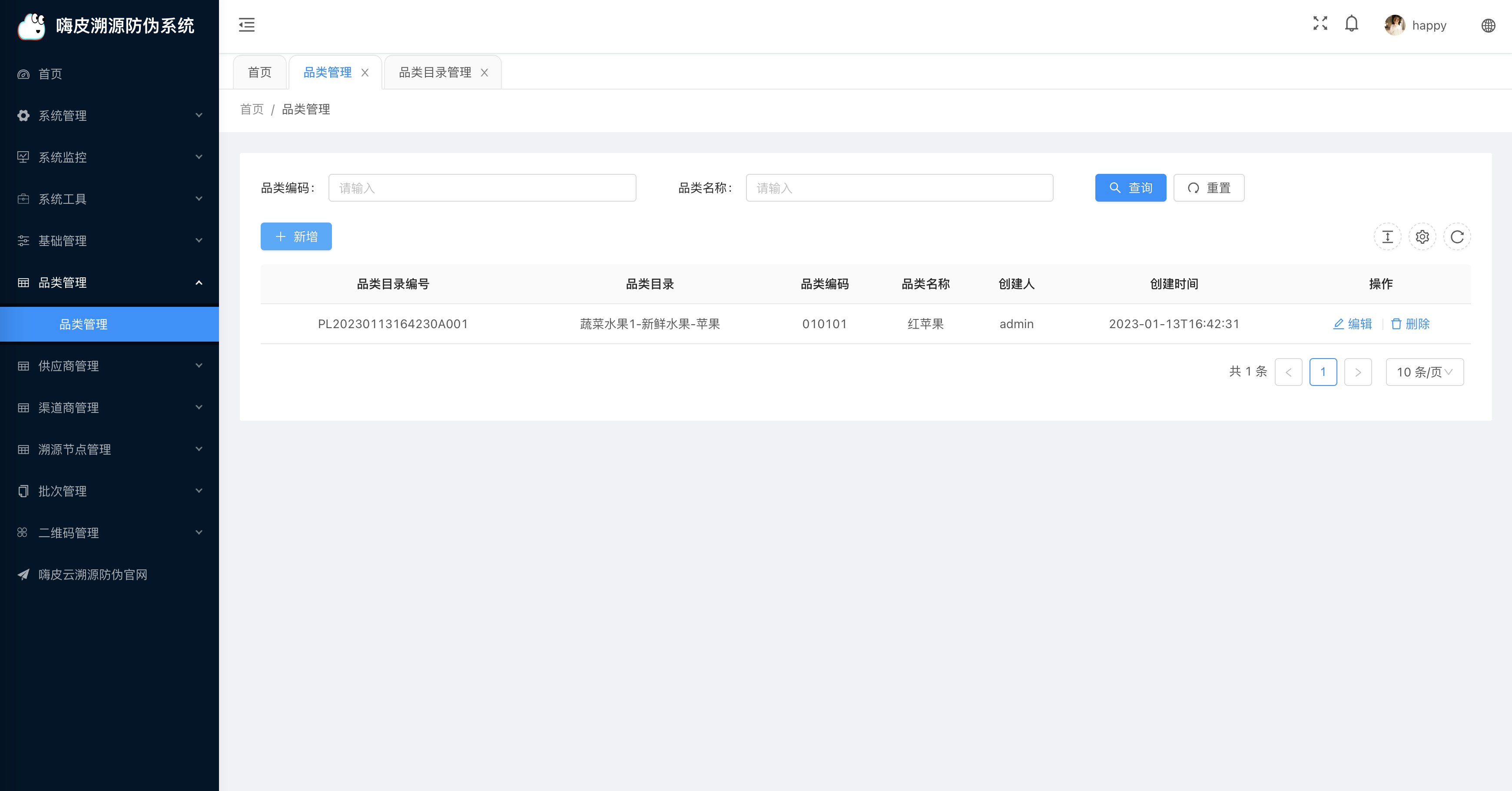Open table column settings gear

point(1422,237)
